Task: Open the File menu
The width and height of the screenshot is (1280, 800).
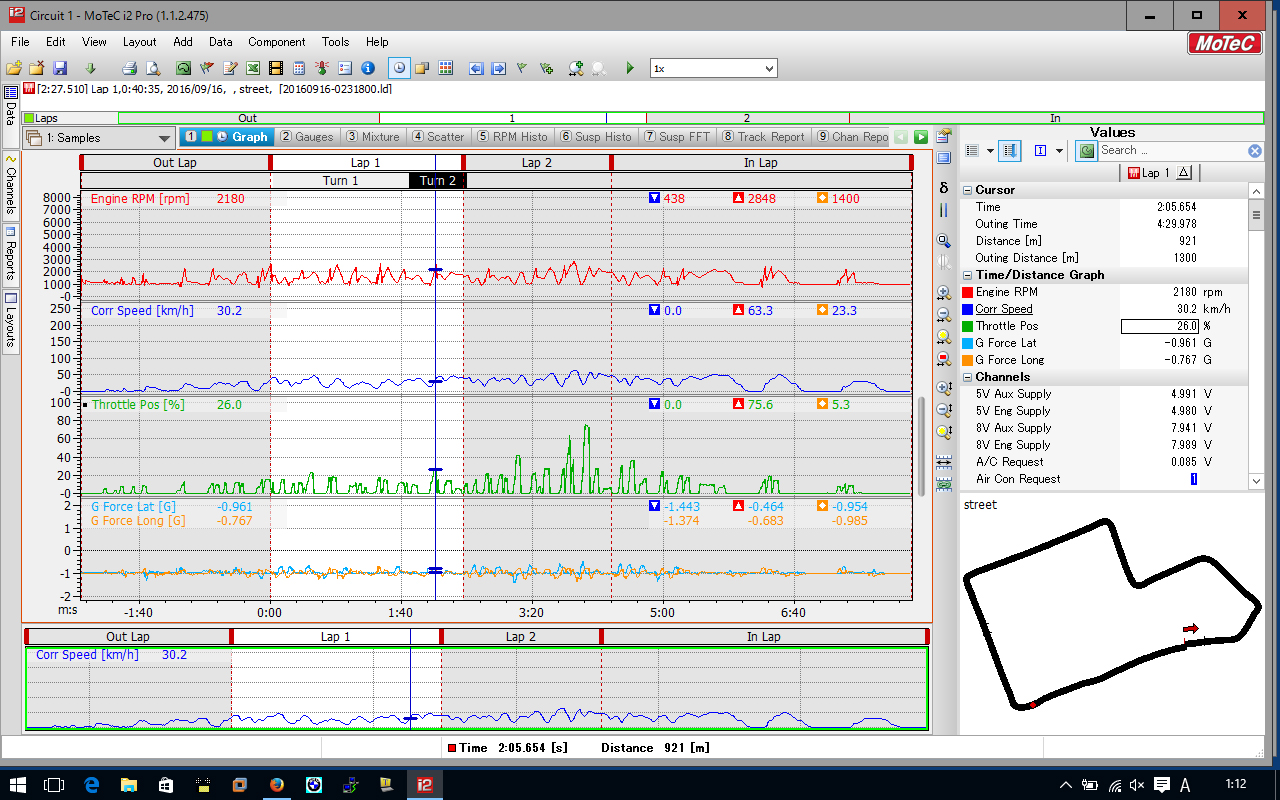Action: pos(20,42)
